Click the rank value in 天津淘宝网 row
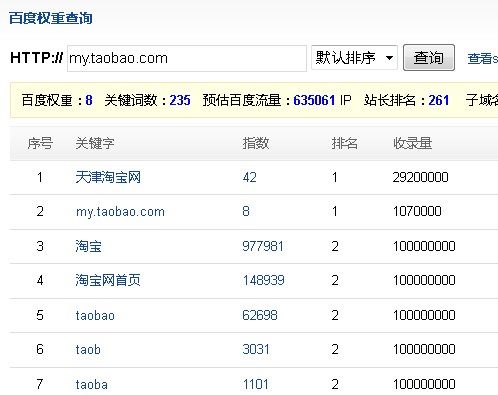This screenshot has height=395, width=498. tap(335, 177)
